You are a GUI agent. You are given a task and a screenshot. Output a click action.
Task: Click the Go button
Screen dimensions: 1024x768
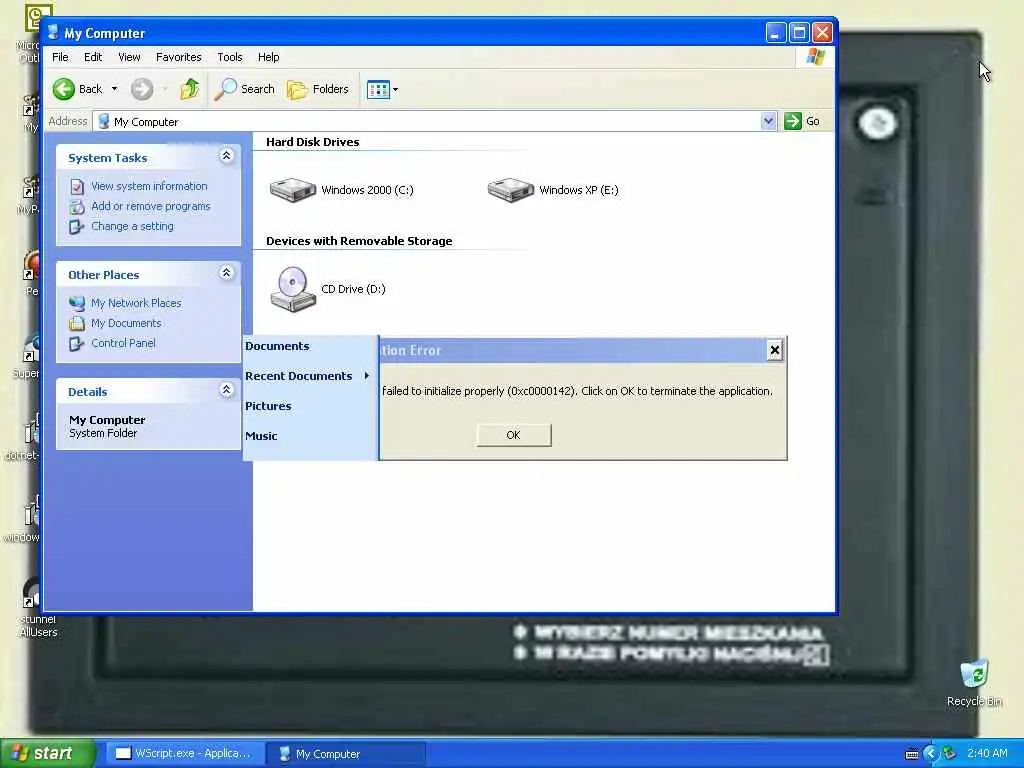(x=802, y=121)
